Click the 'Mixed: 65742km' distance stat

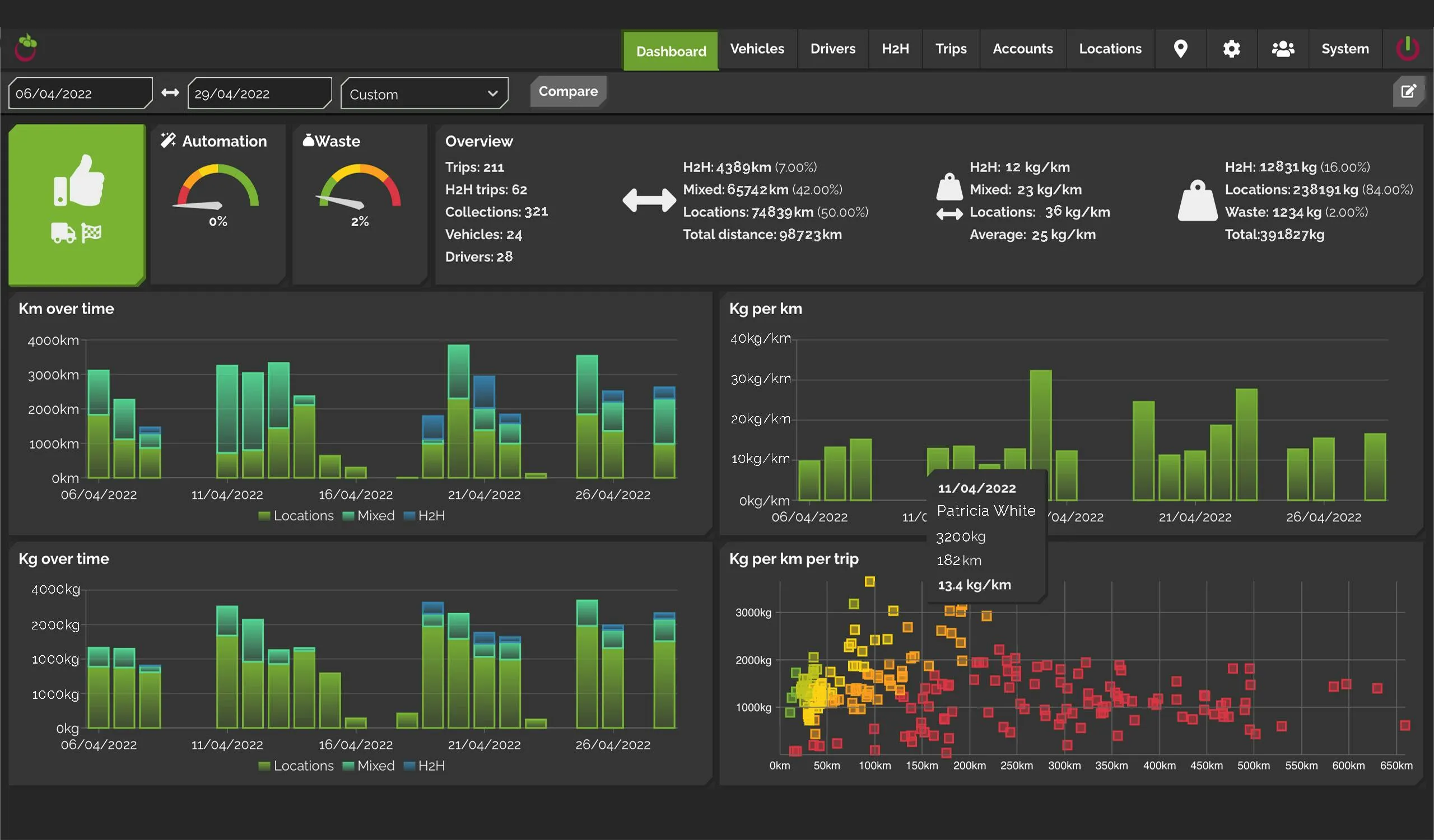pyautogui.click(x=735, y=189)
